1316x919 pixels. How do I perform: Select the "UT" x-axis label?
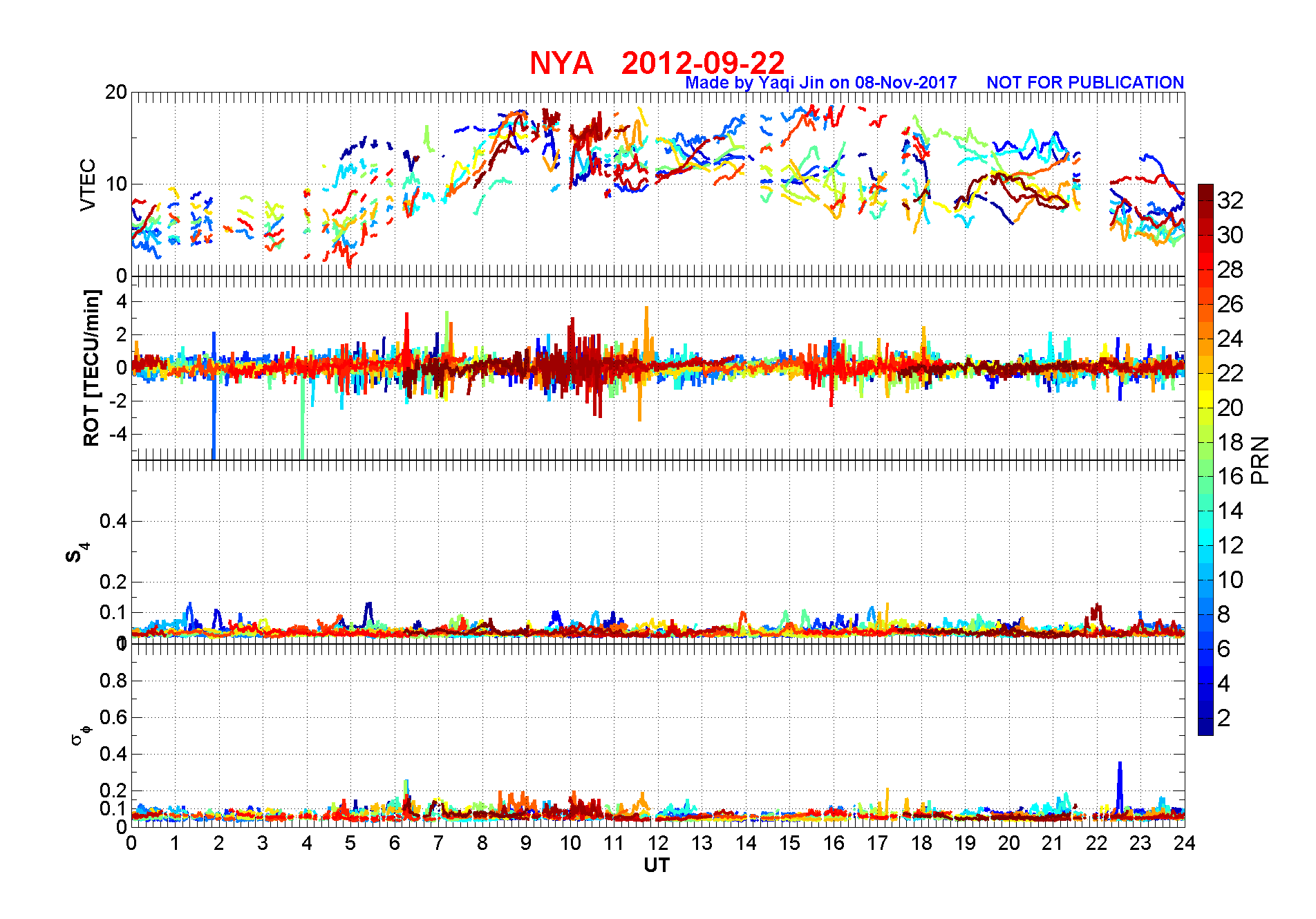657,865
